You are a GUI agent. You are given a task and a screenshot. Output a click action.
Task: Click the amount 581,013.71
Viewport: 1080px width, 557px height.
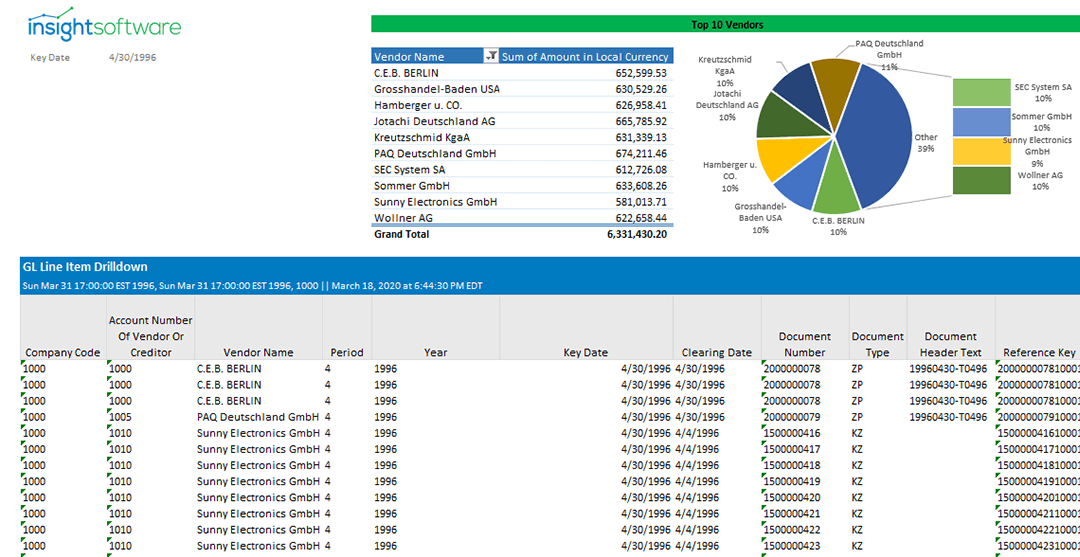(x=641, y=202)
